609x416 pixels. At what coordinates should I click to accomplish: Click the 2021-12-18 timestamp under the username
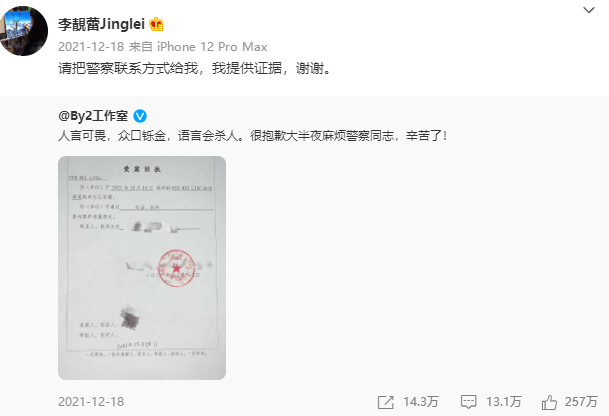[x=91, y=47]
